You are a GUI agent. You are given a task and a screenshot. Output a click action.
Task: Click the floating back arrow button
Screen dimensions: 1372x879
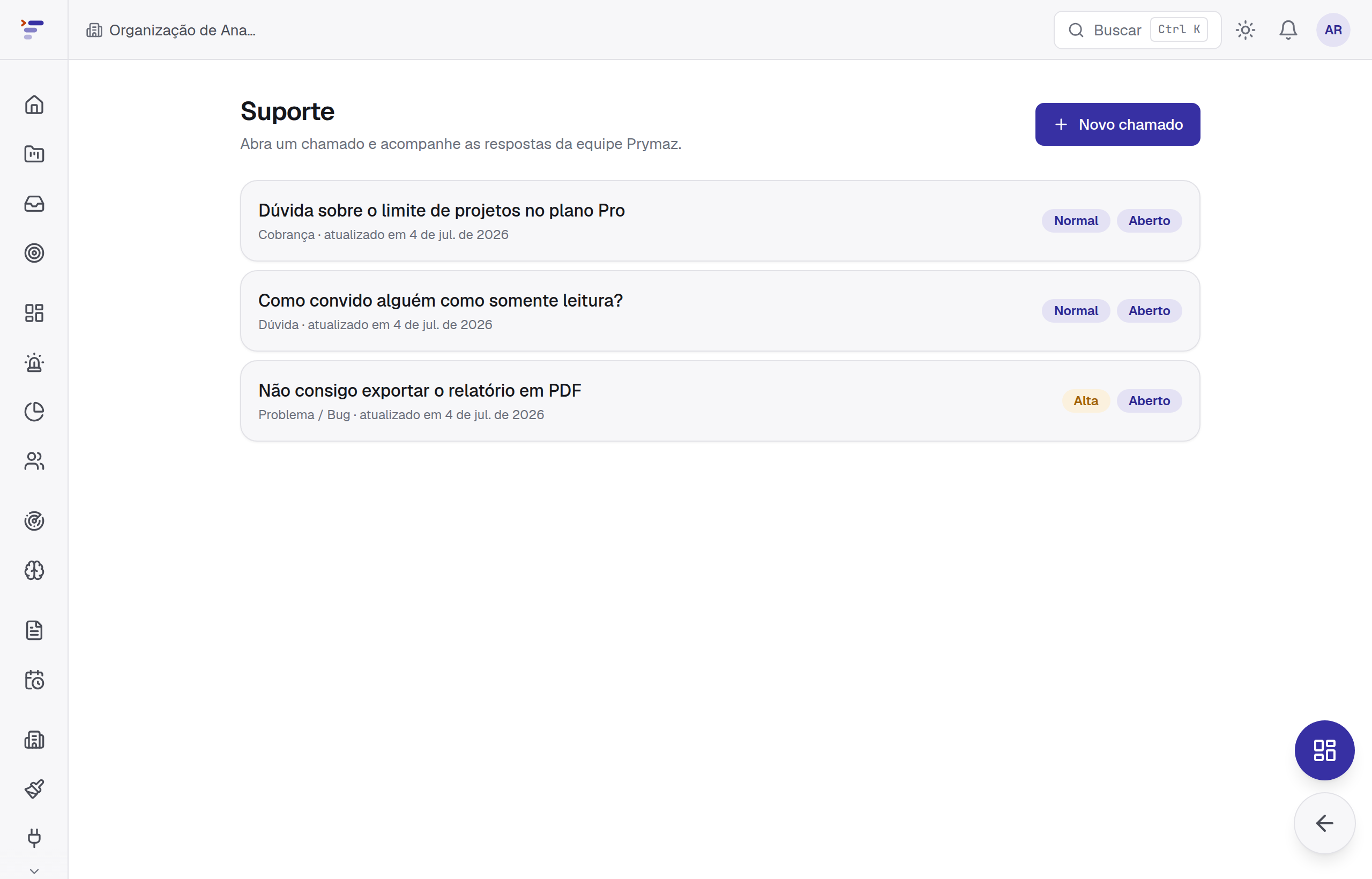click(1324, 823)
